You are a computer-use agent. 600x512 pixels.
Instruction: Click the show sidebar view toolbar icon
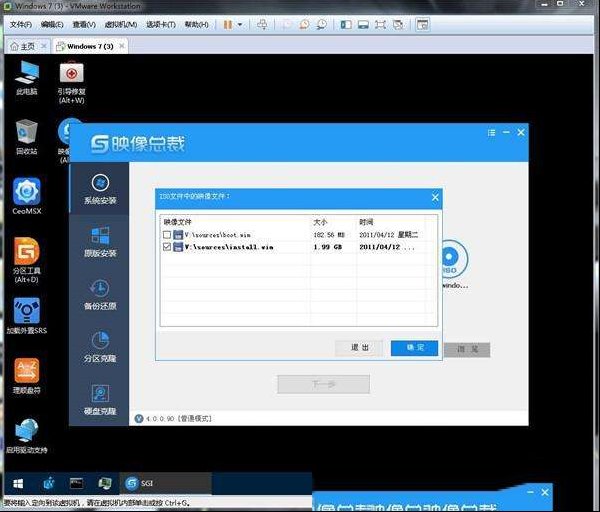[x=346, y=25]
